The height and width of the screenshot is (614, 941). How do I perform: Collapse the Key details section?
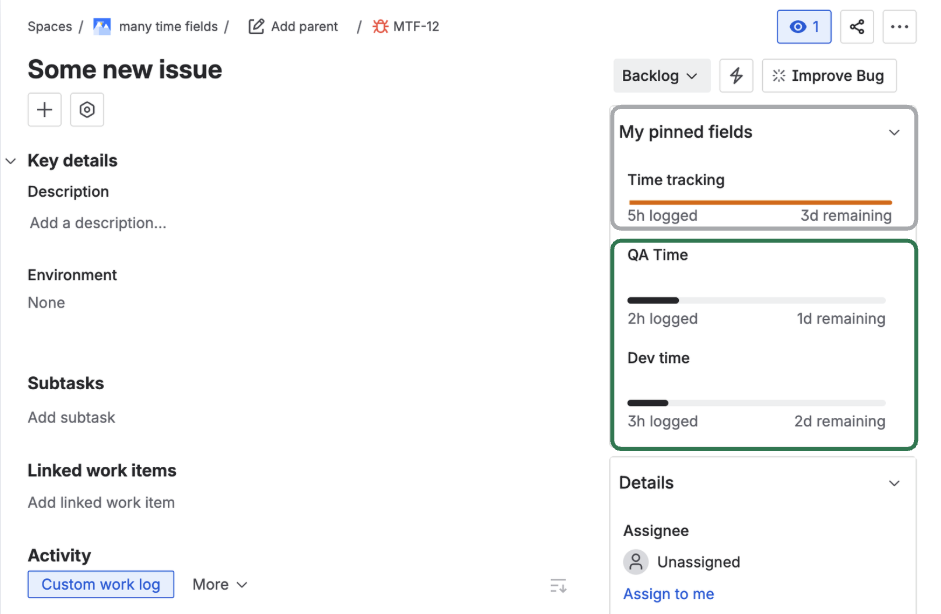tap(11, 160)
